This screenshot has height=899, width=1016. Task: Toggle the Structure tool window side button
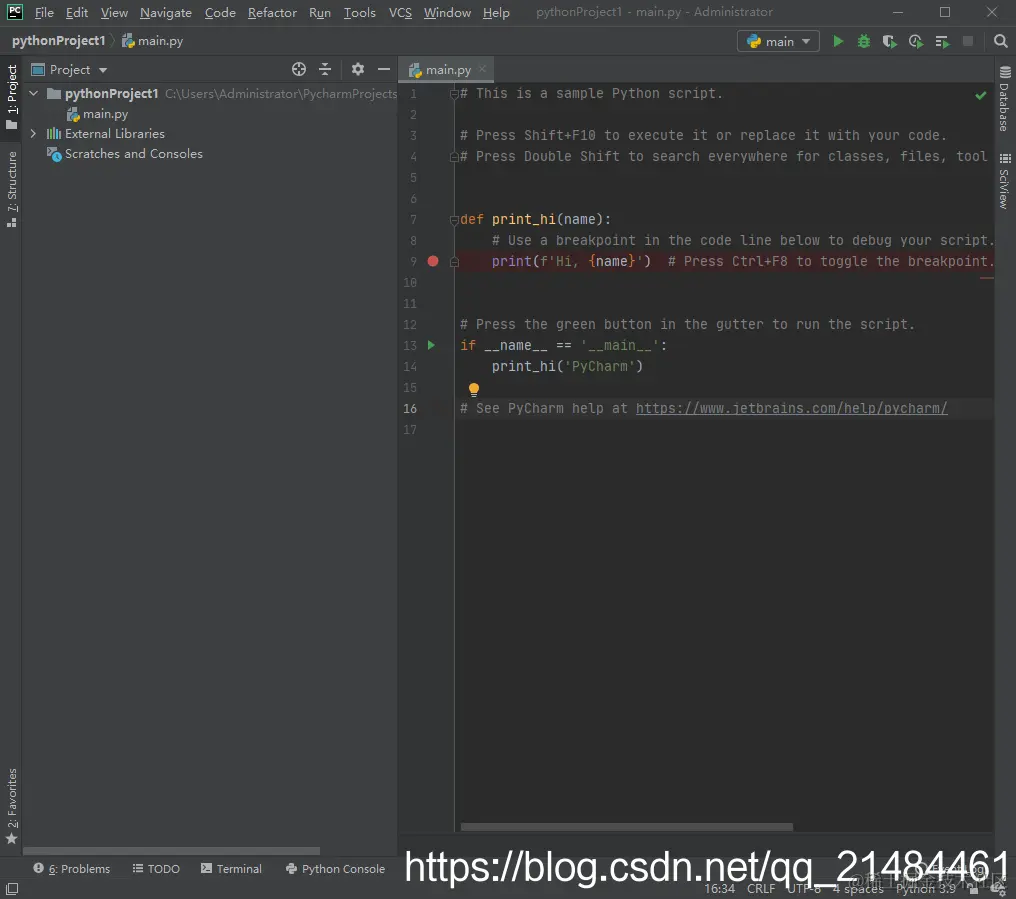coord(12,189)
